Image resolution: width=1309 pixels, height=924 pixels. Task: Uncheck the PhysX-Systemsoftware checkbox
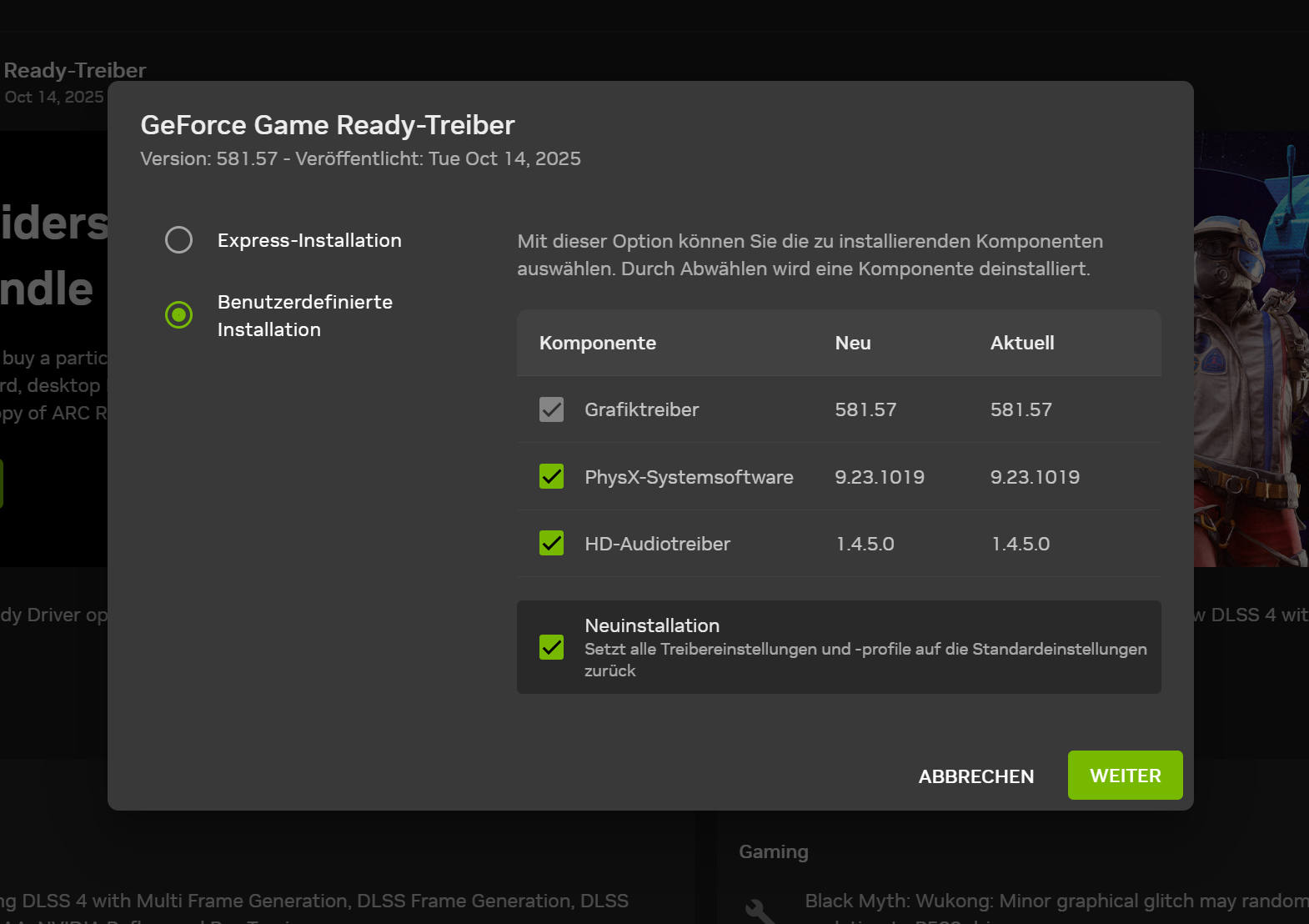tap(551, 476)
